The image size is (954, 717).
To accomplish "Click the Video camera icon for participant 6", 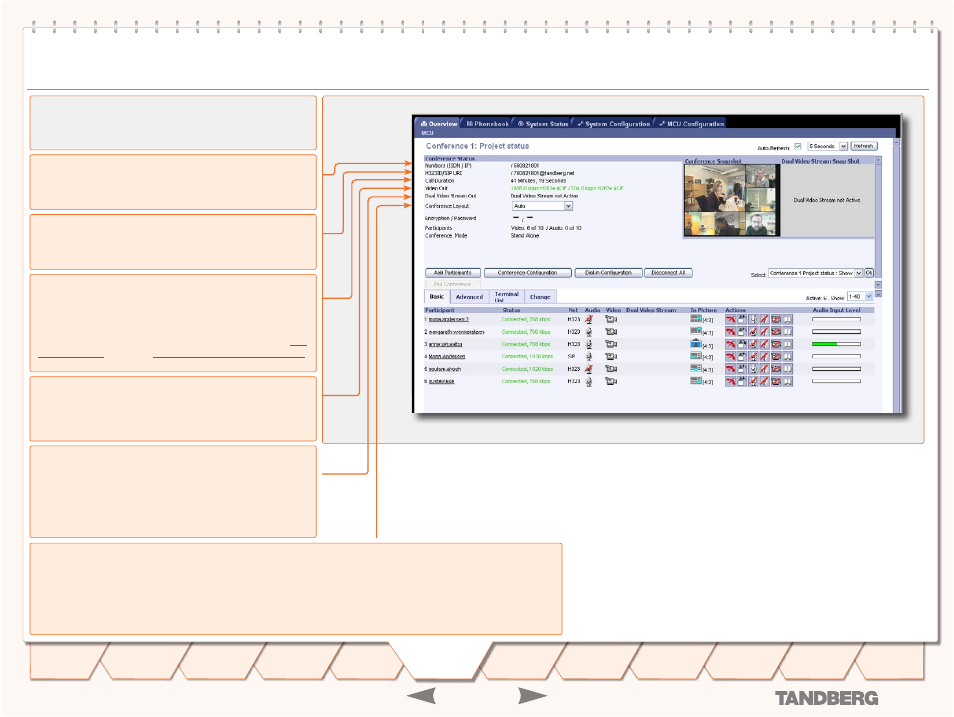I will (611, 381).
